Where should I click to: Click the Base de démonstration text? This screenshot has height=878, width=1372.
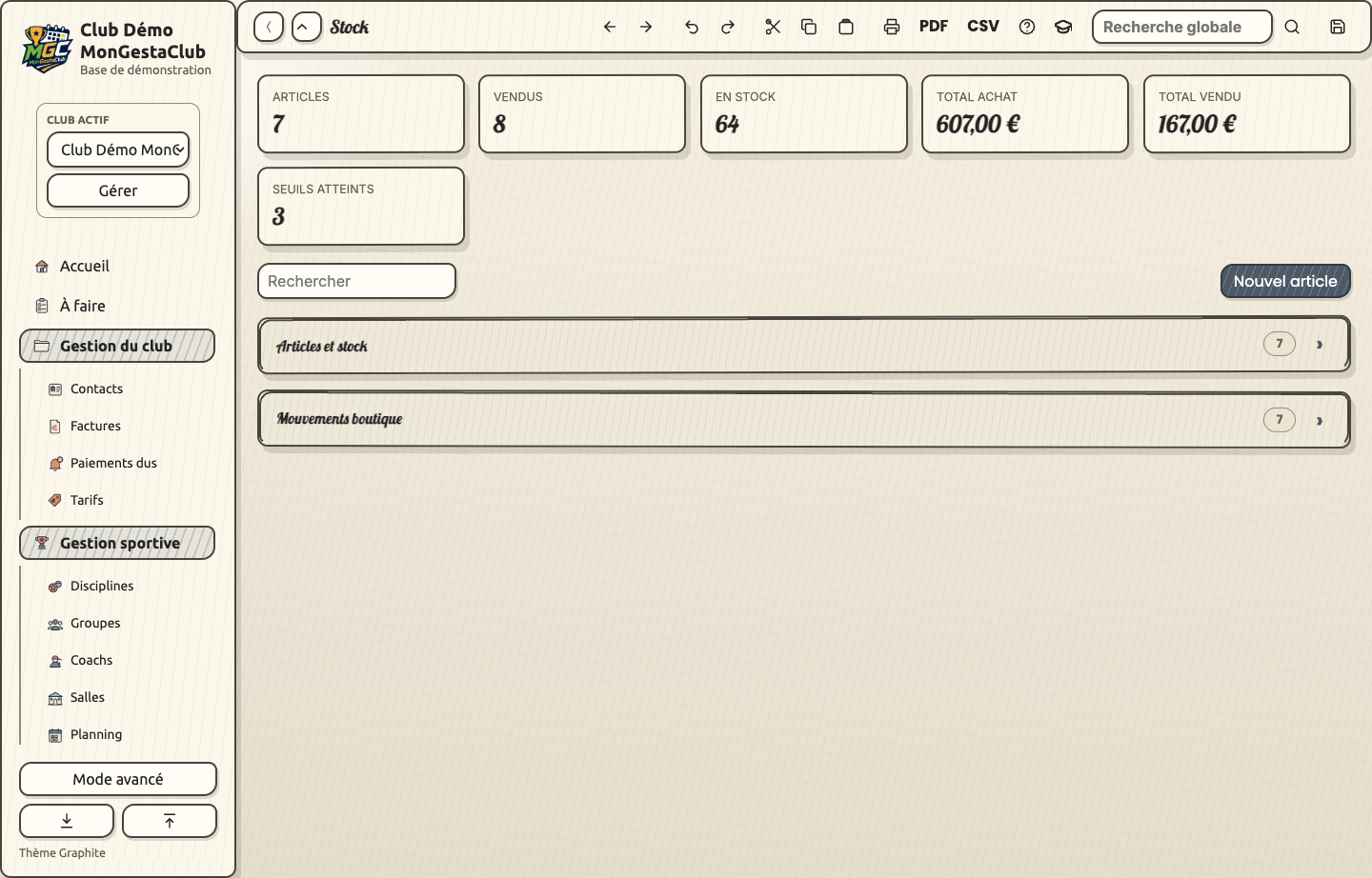pos(146,70)
